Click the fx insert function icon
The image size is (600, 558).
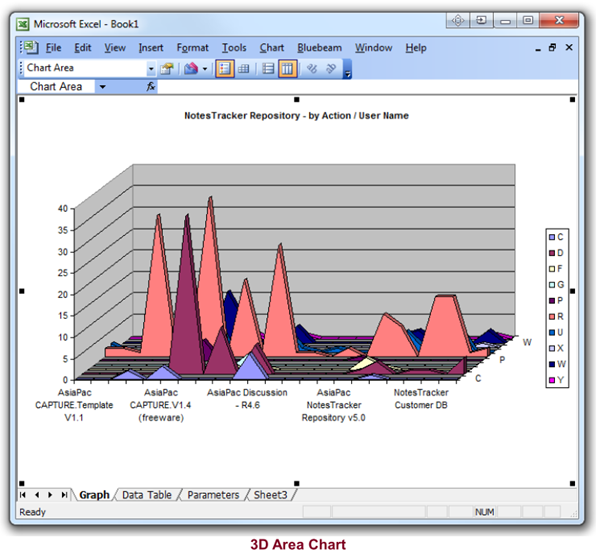(x=151, y=87)
